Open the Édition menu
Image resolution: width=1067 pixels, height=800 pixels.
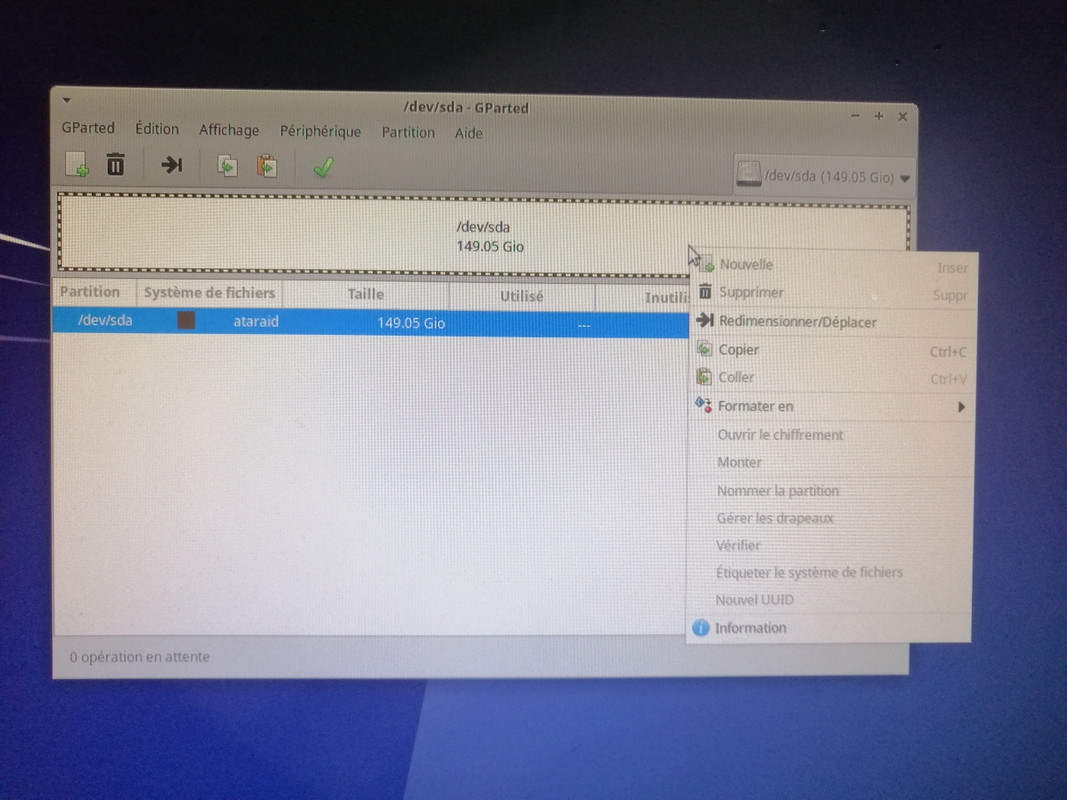(x=157, y=129)
